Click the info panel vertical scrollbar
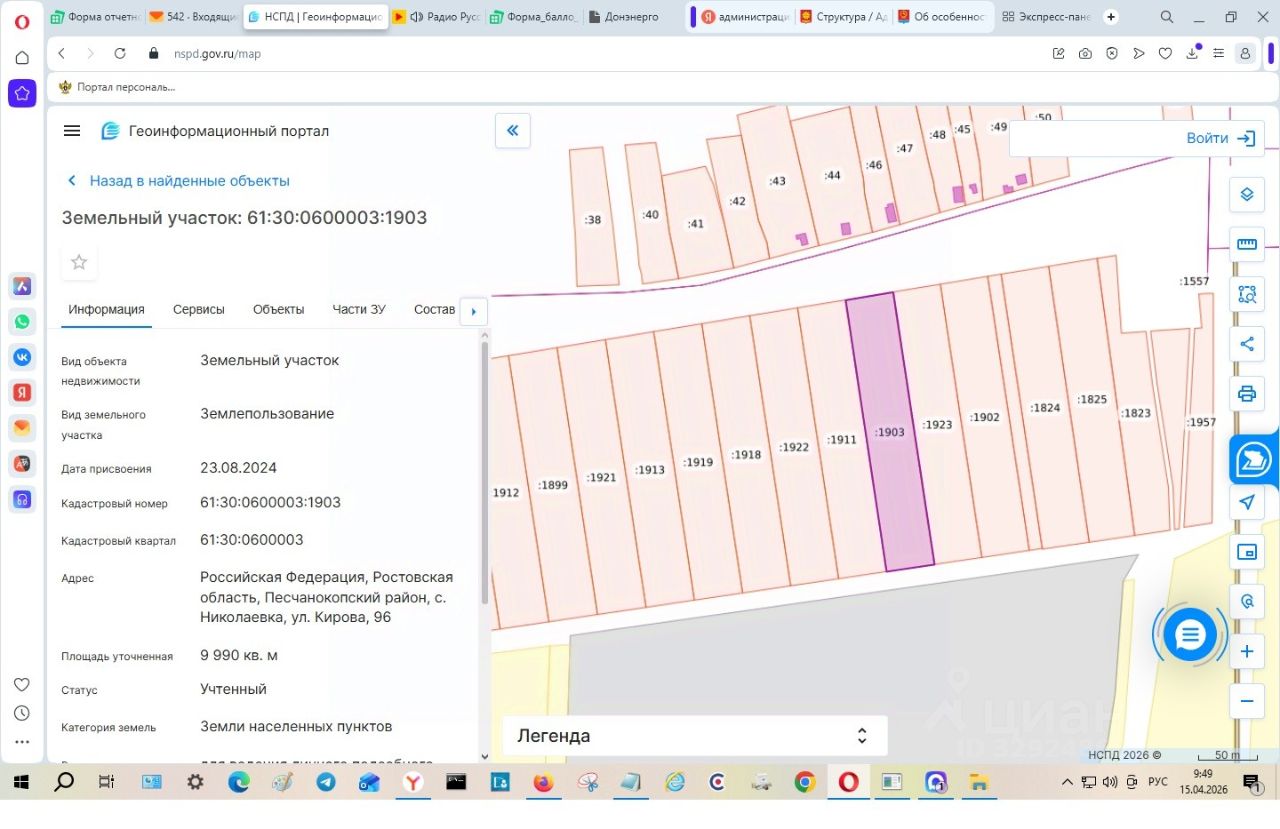 pyautogui.click(x=485, y=472)
